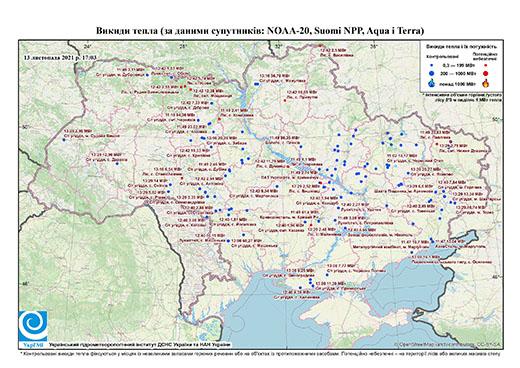The image size is (520, 368).
Task: Click the UkrGMI spiral logo
Action: [x=33, y=326]
